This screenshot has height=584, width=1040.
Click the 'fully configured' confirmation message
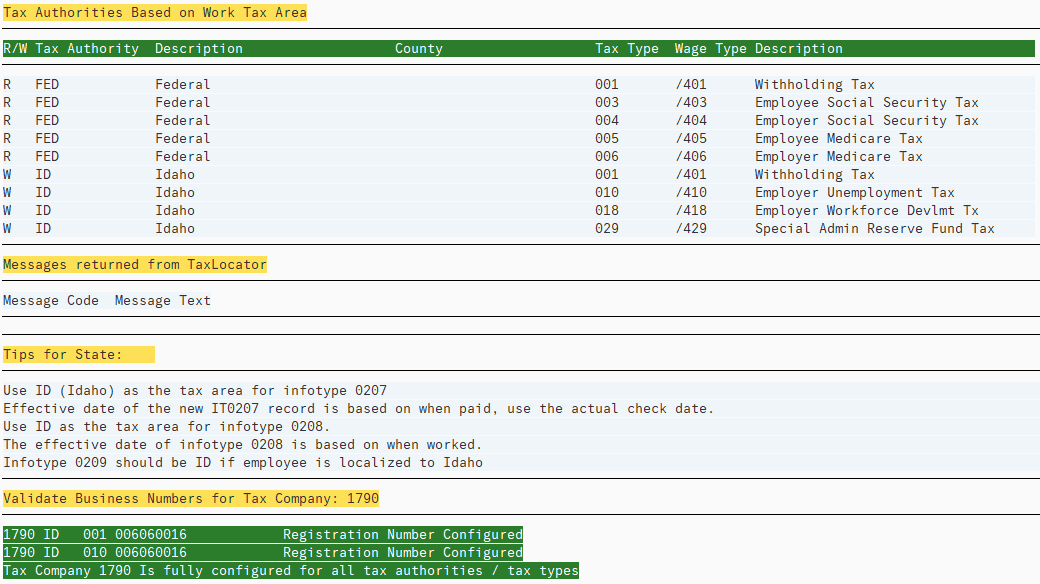(290, 570)
